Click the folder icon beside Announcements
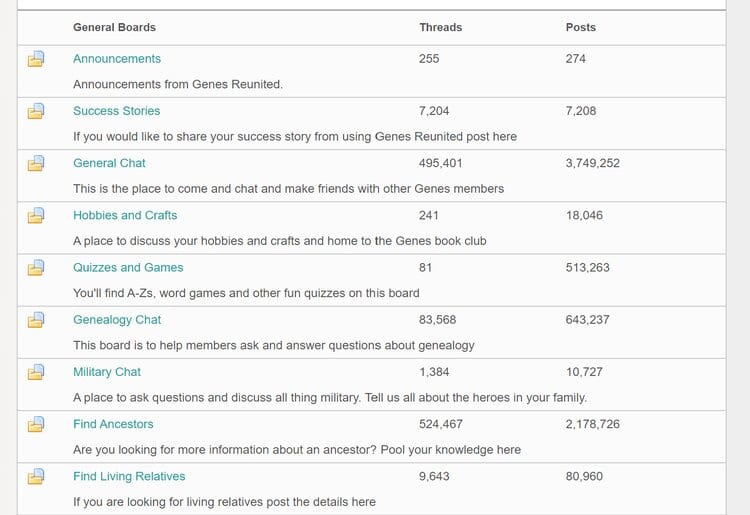 pos(36,59)
